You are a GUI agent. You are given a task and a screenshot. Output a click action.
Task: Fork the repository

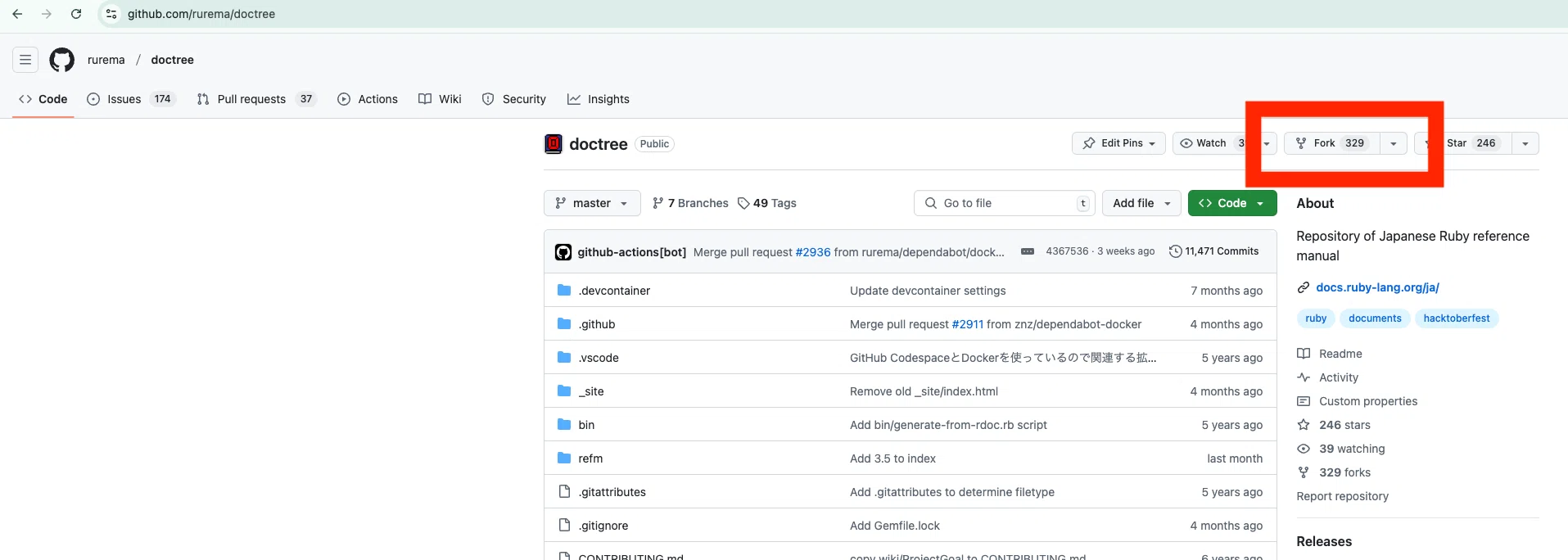point(1331,143)
